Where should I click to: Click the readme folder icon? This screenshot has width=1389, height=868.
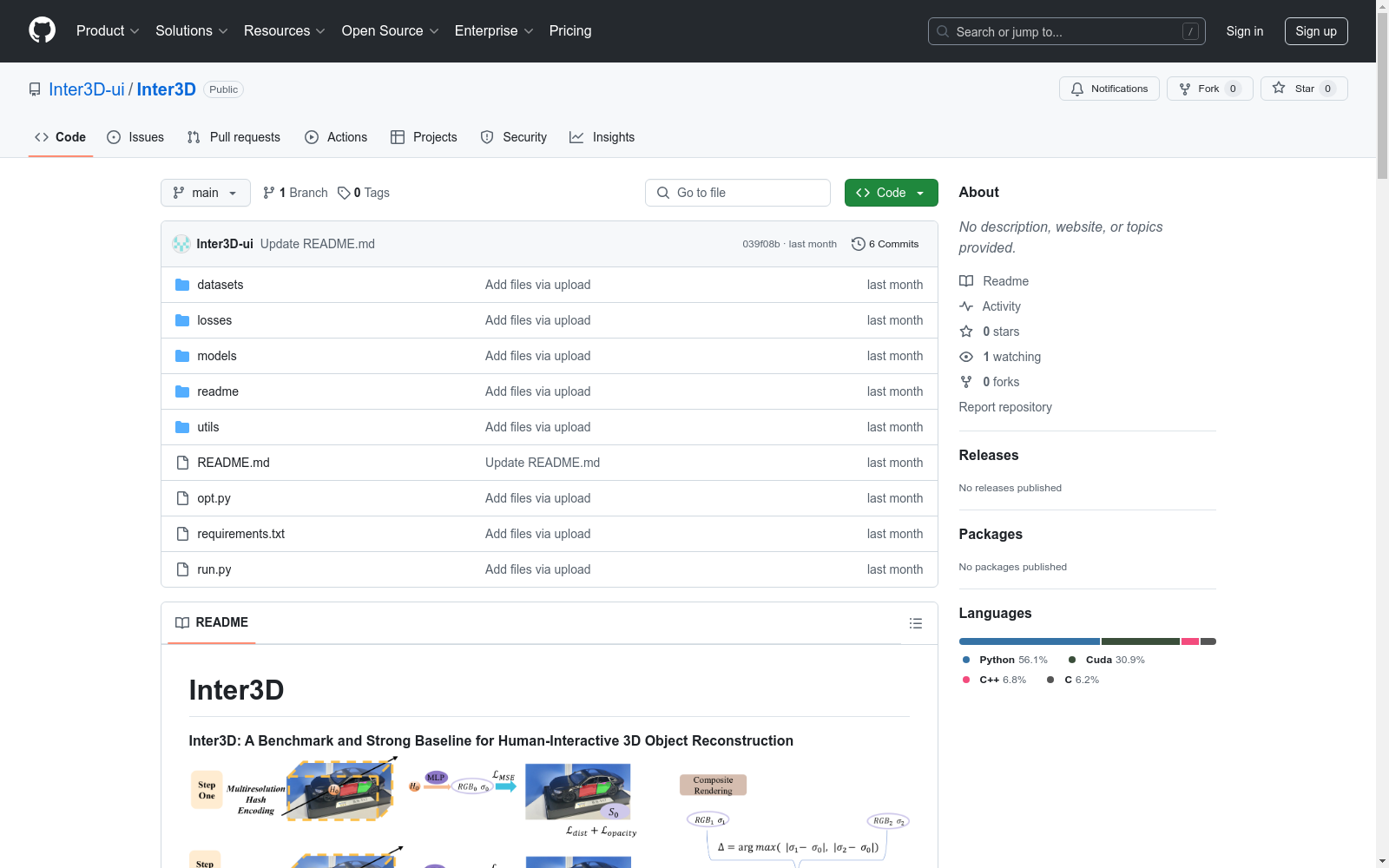pyautogui.click(x=182, y=391)
